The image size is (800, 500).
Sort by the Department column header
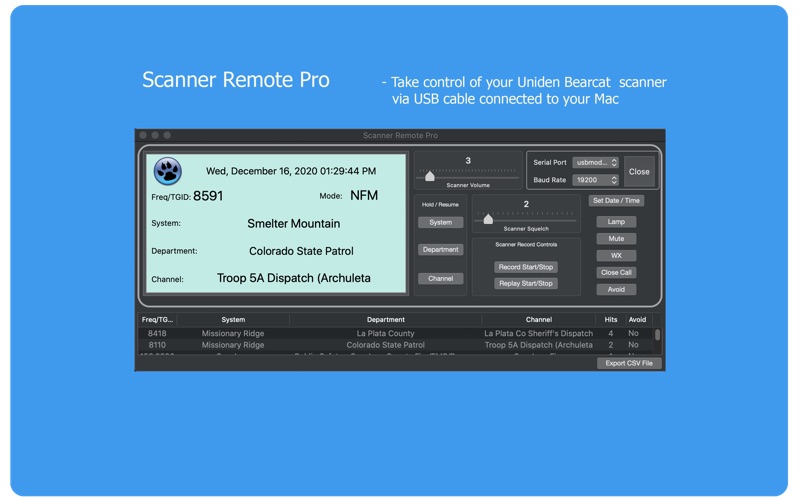point(386,319)
